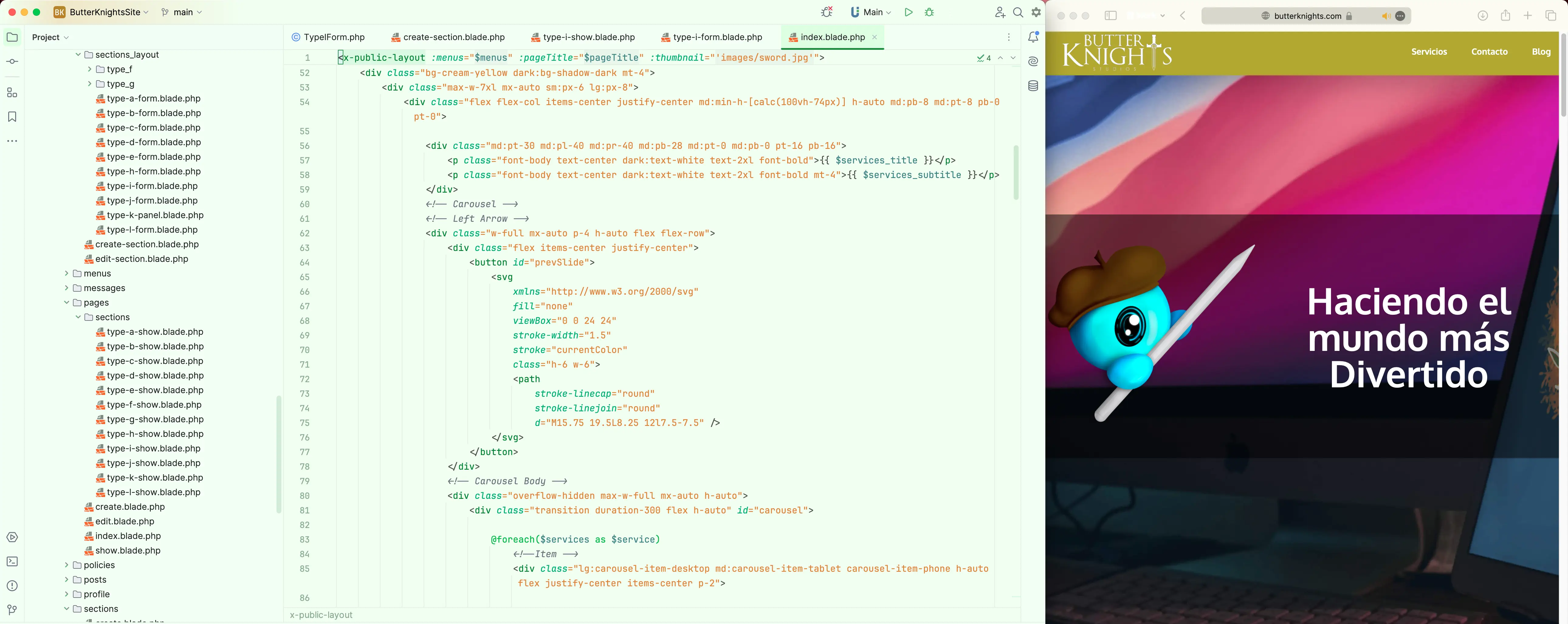Show Safari tab overview icon

click(x=1550, y=16)
